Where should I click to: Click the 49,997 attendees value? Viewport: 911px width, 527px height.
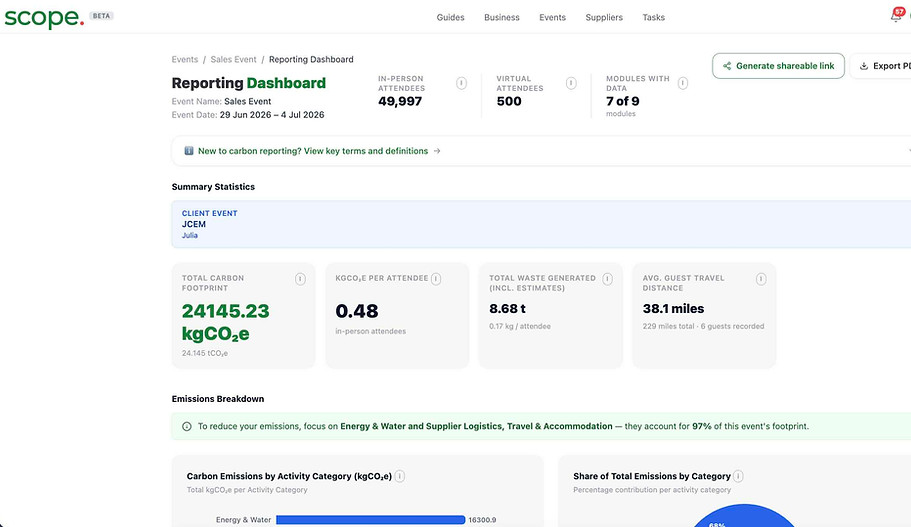pos(400,101)
